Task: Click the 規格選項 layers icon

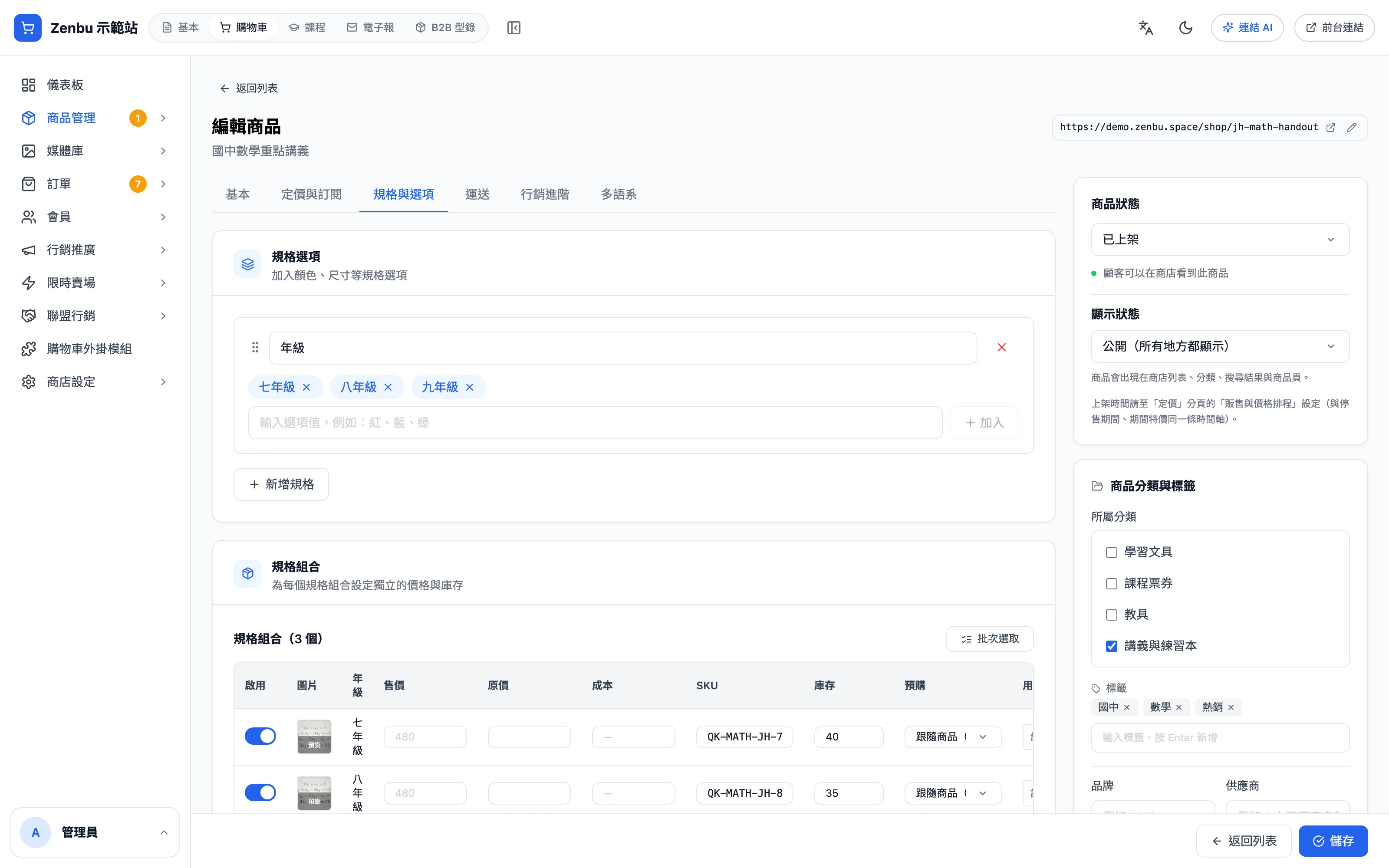Action: click(x=247, y=264)
